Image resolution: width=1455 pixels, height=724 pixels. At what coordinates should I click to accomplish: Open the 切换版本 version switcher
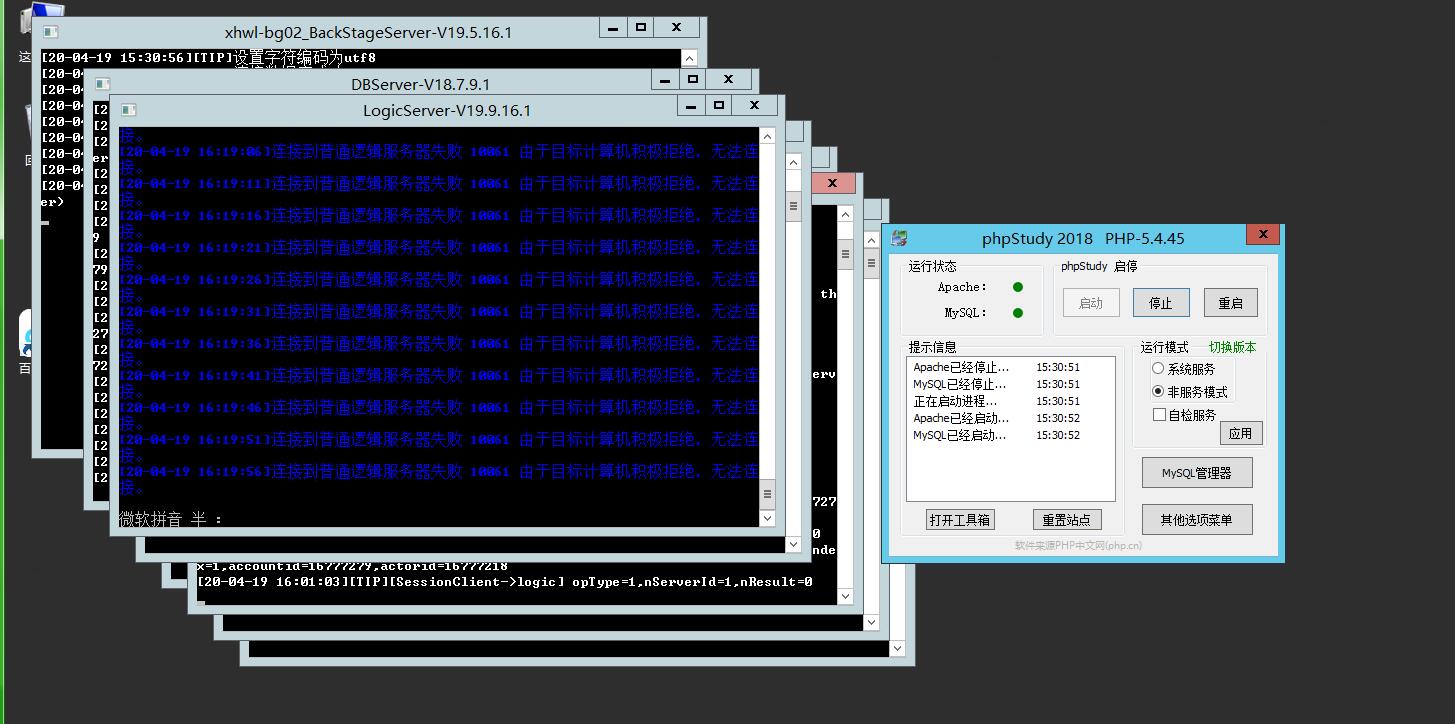[x=1232, y=347]
